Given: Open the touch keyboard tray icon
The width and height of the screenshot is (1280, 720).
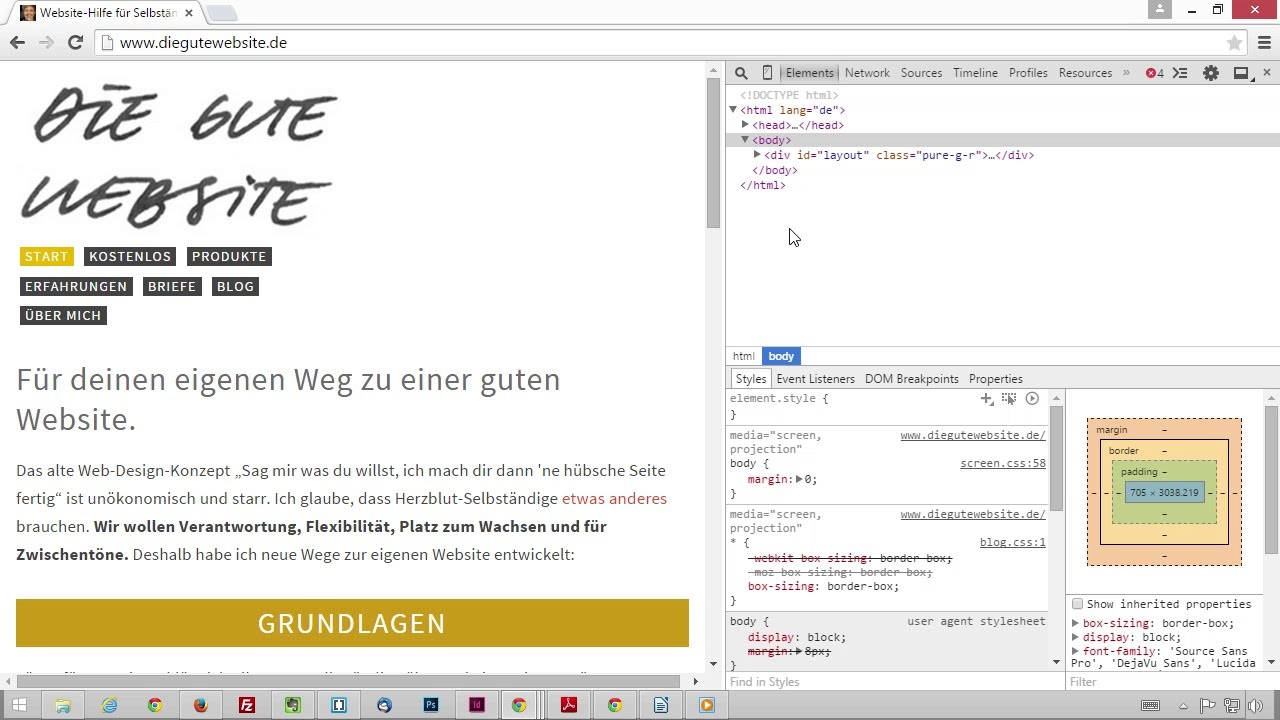Looking at the screenshot, I should [1151, 705].
